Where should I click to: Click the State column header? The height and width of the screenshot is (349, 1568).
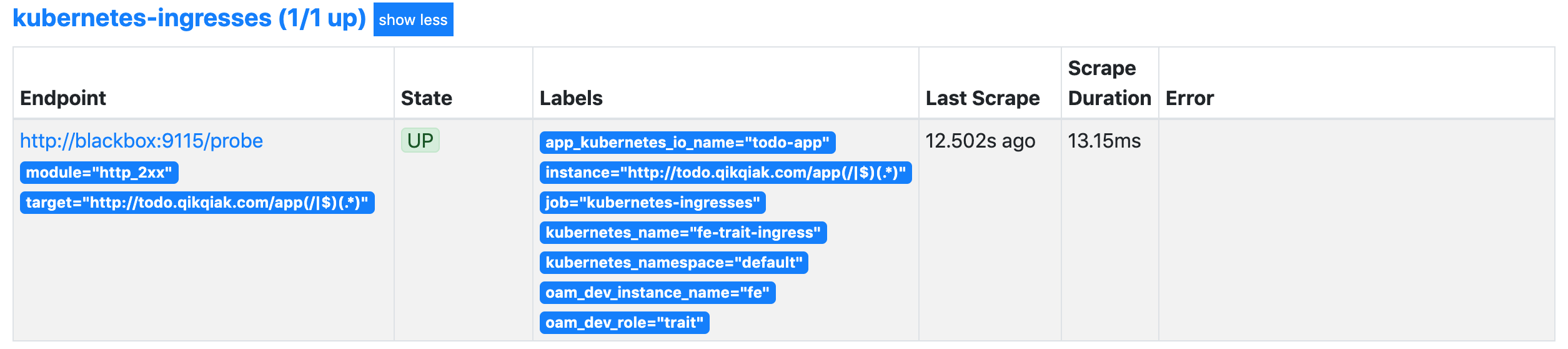pyautogui.click(x=427, y=98)
